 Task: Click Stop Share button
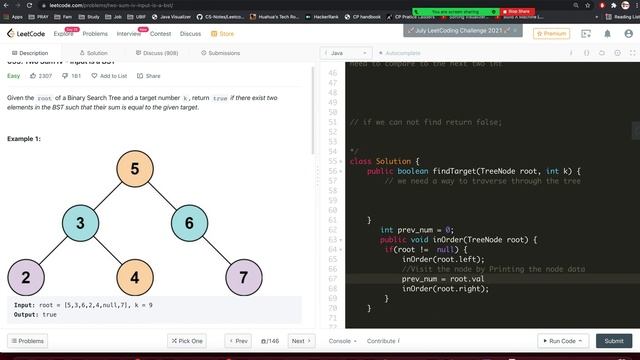tap(517, 11)
